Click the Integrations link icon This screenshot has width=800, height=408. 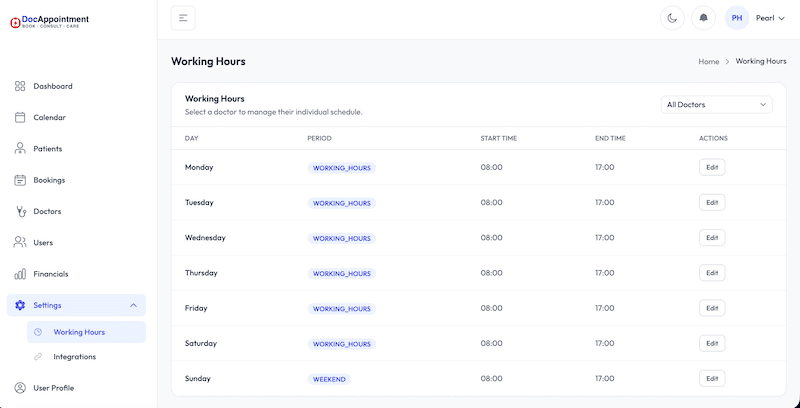pyautogui.click(x=38, y=357)
